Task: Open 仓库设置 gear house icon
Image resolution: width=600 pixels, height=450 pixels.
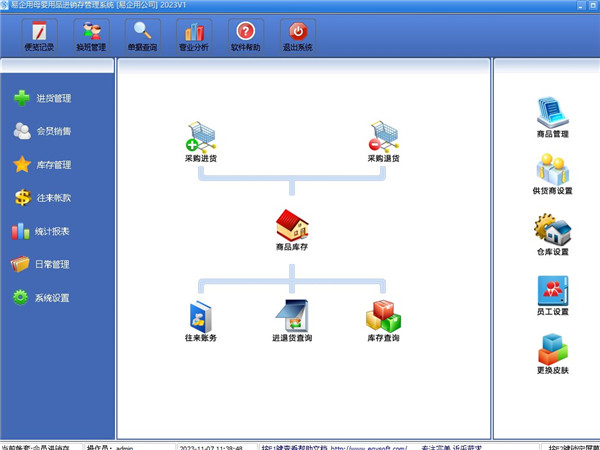Action: tap(553, 235)
